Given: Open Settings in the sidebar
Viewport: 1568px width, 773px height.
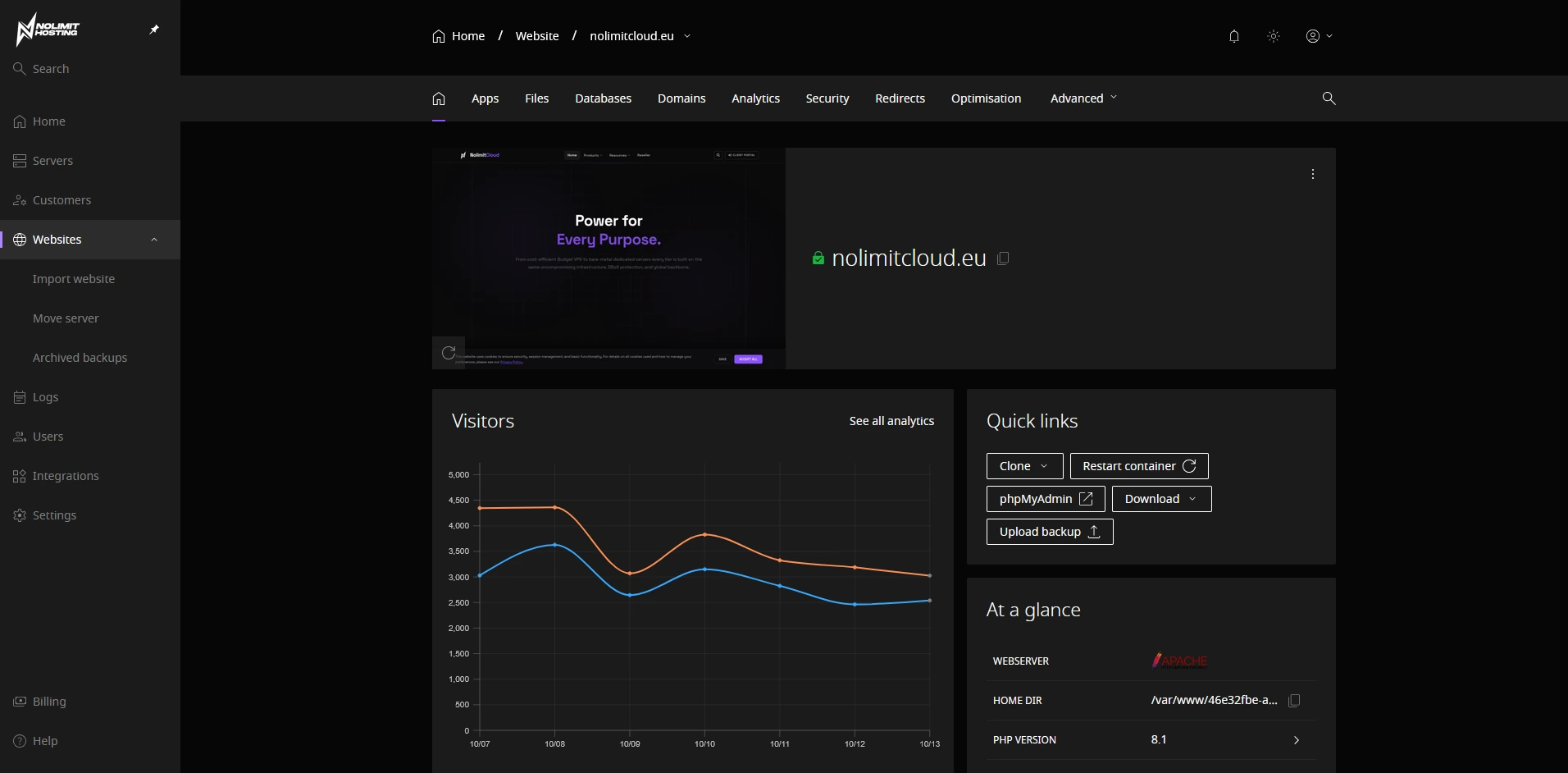Looking at the screenshot, I should pos(90,515).
